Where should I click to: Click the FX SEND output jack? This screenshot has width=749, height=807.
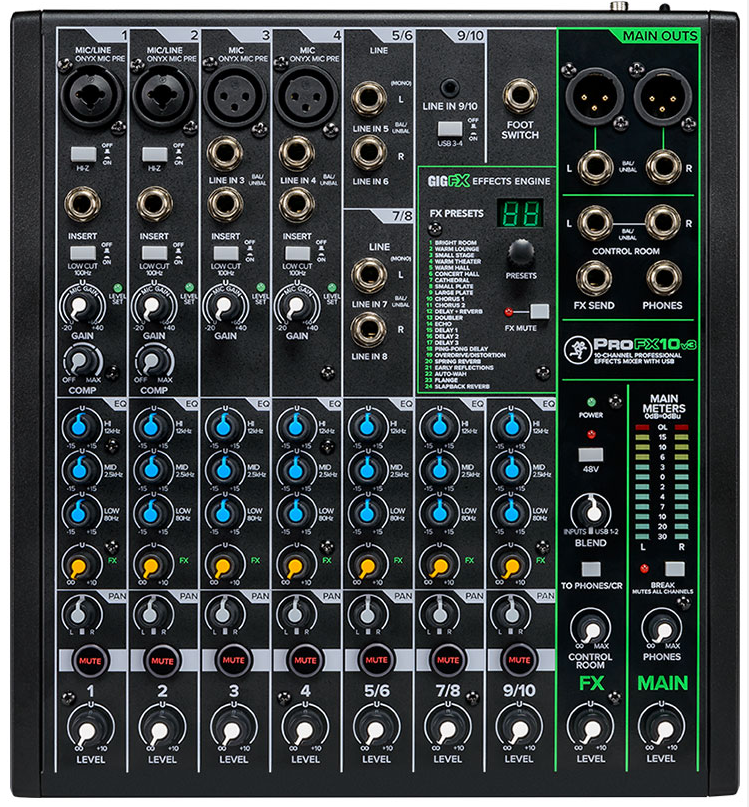pyautogui.click(x=594, y=278)
